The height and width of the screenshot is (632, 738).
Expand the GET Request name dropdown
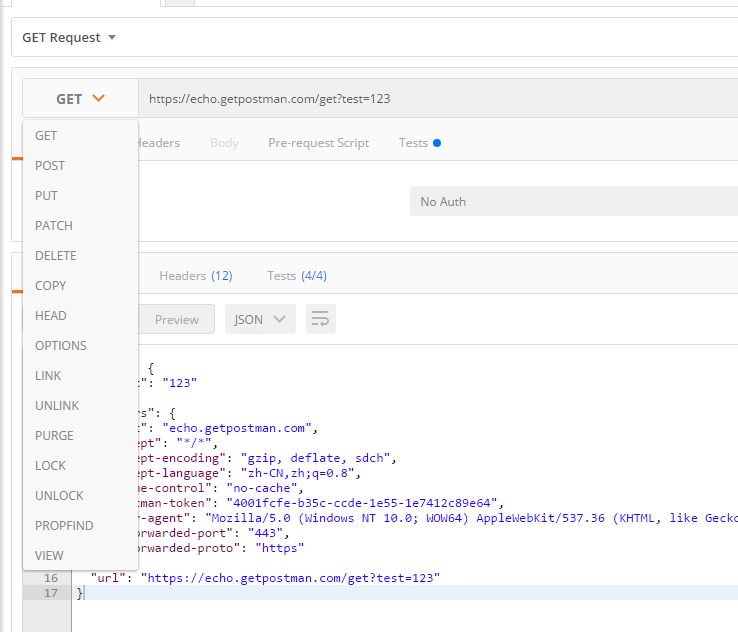(x=69, y=38)
